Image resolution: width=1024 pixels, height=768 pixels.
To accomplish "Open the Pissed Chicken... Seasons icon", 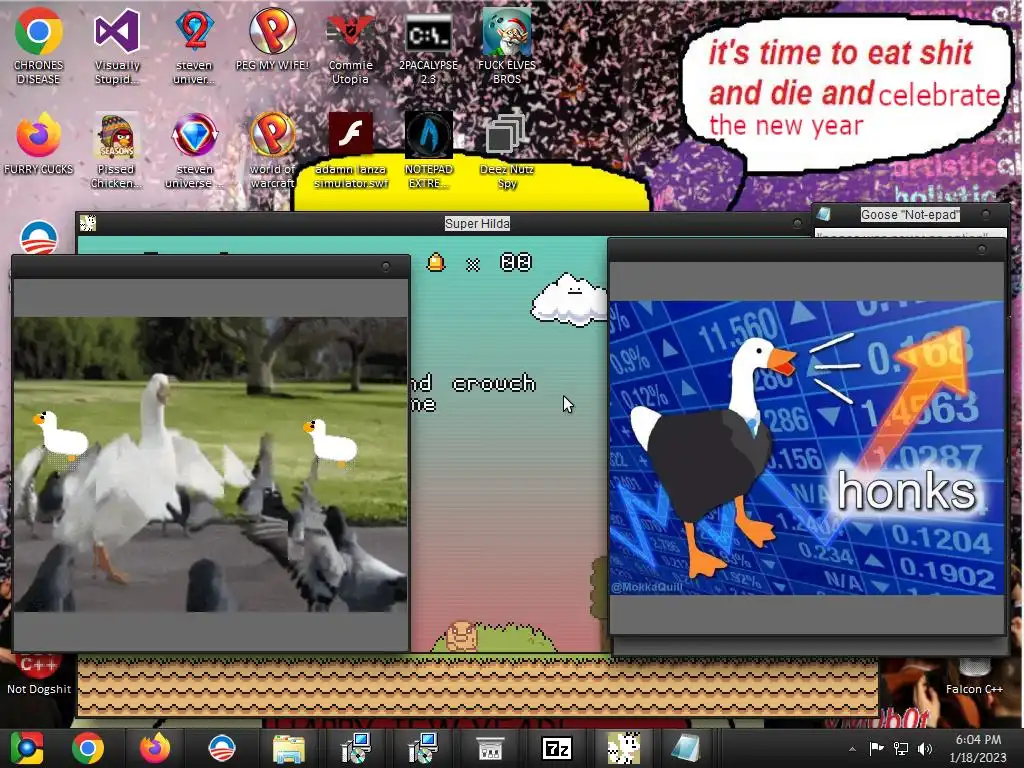I will click(116, 150).
